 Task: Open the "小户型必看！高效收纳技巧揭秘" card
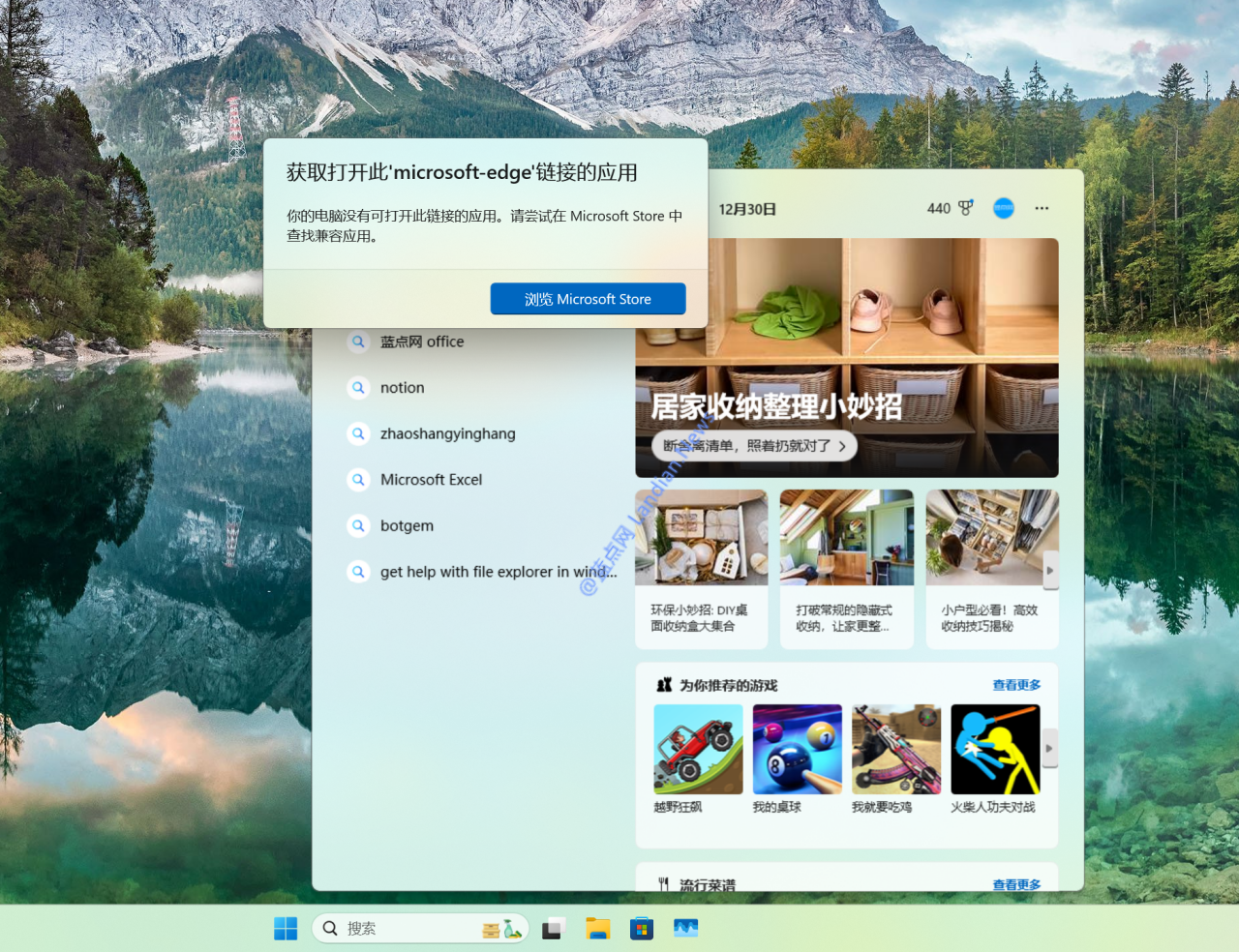coord(992,569)
